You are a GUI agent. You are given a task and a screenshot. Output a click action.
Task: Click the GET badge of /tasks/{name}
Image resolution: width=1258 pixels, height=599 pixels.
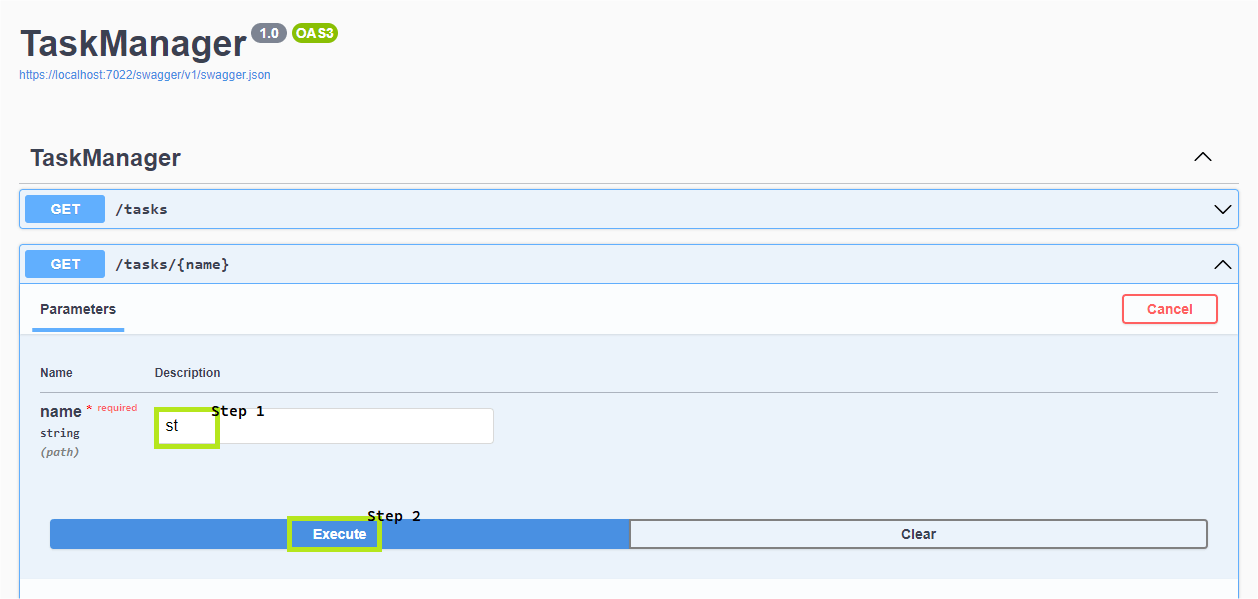tap(65, 264)
